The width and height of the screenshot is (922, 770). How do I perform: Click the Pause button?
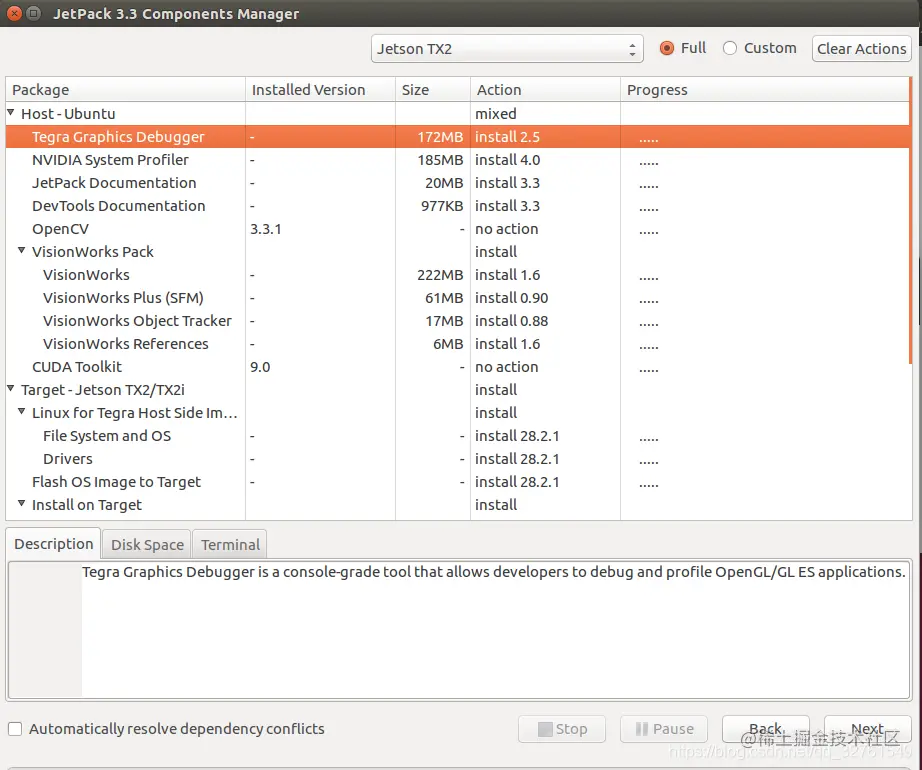pyautogui.click(x=664, y=729)
